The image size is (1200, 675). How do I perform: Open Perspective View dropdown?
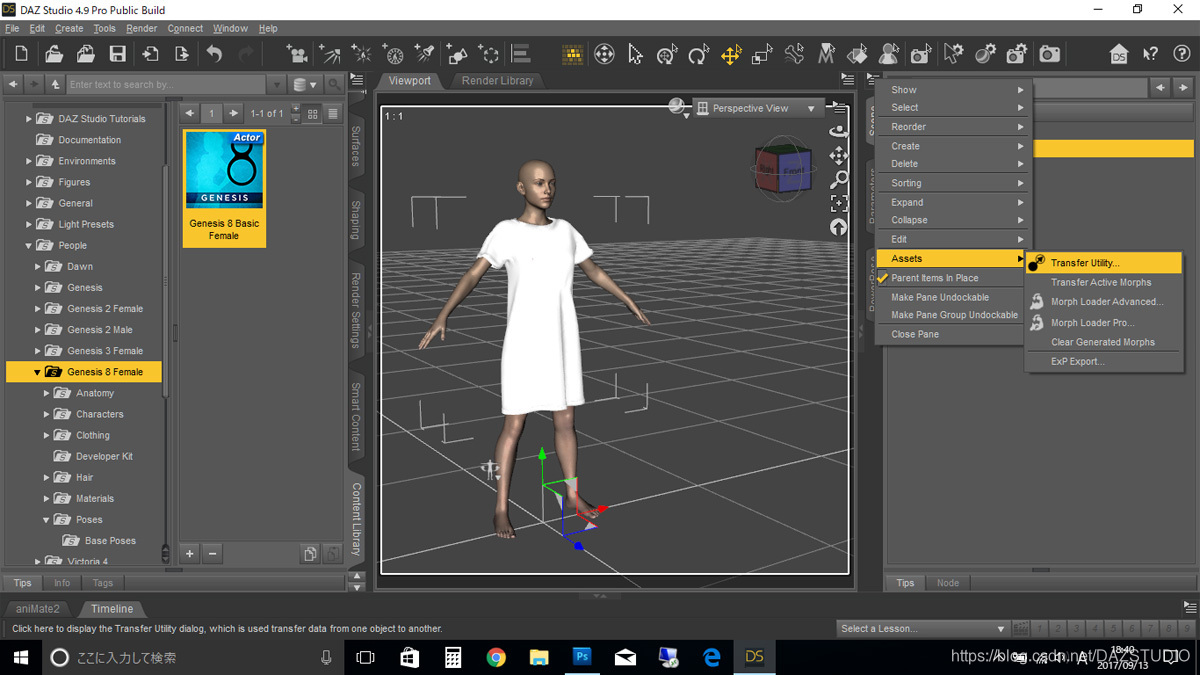coord(758,108)
